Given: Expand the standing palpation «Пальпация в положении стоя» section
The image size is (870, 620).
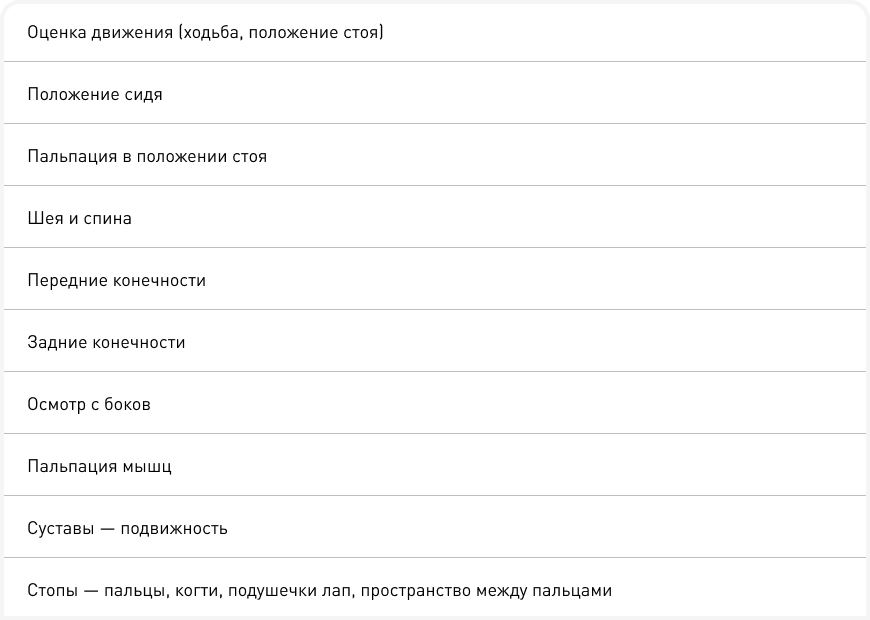Looking at the screenshot, I should (147, 157).
